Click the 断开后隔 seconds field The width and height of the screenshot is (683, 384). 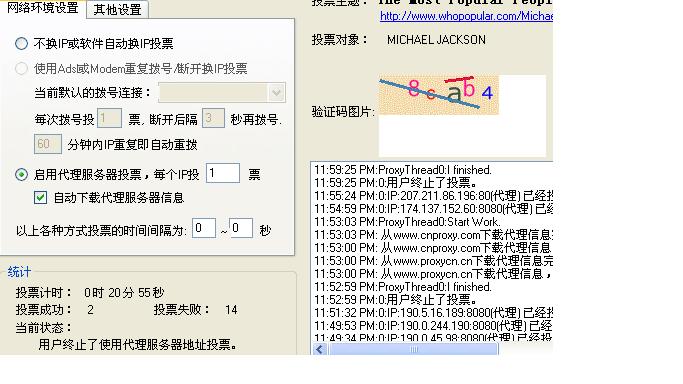[x=213, y=118]
